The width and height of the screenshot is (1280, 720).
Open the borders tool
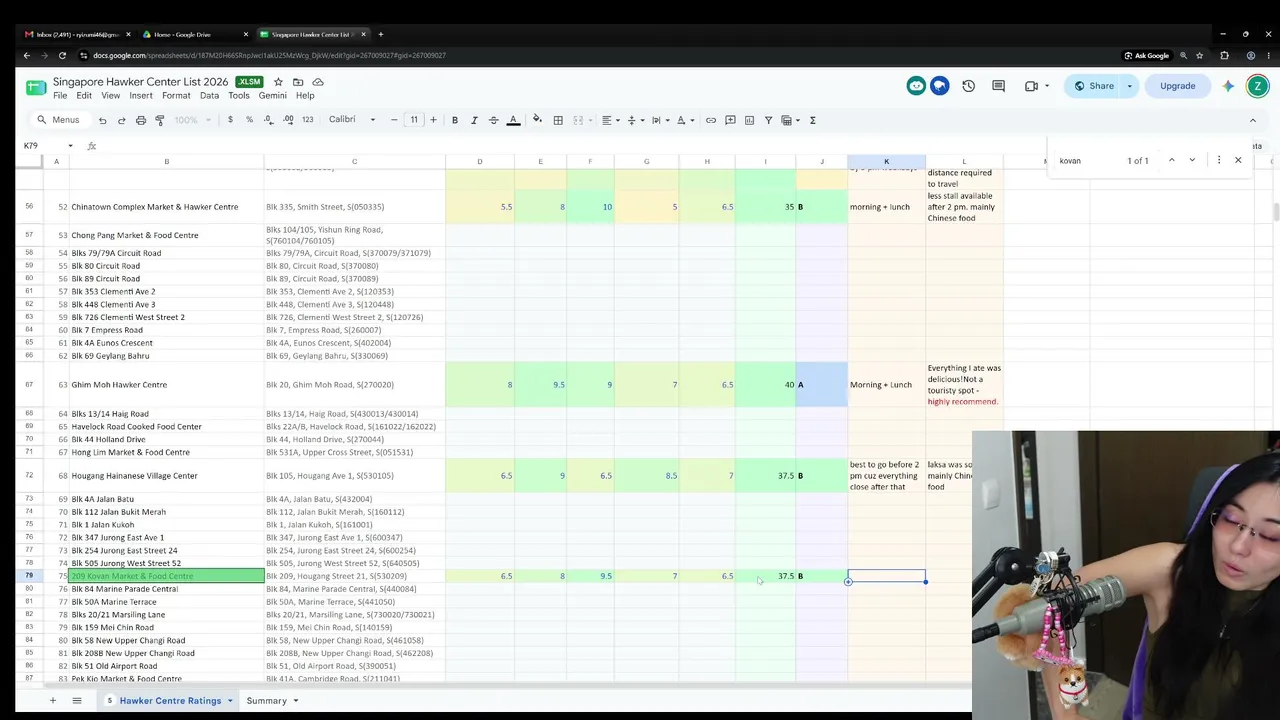tap(558, 120)
